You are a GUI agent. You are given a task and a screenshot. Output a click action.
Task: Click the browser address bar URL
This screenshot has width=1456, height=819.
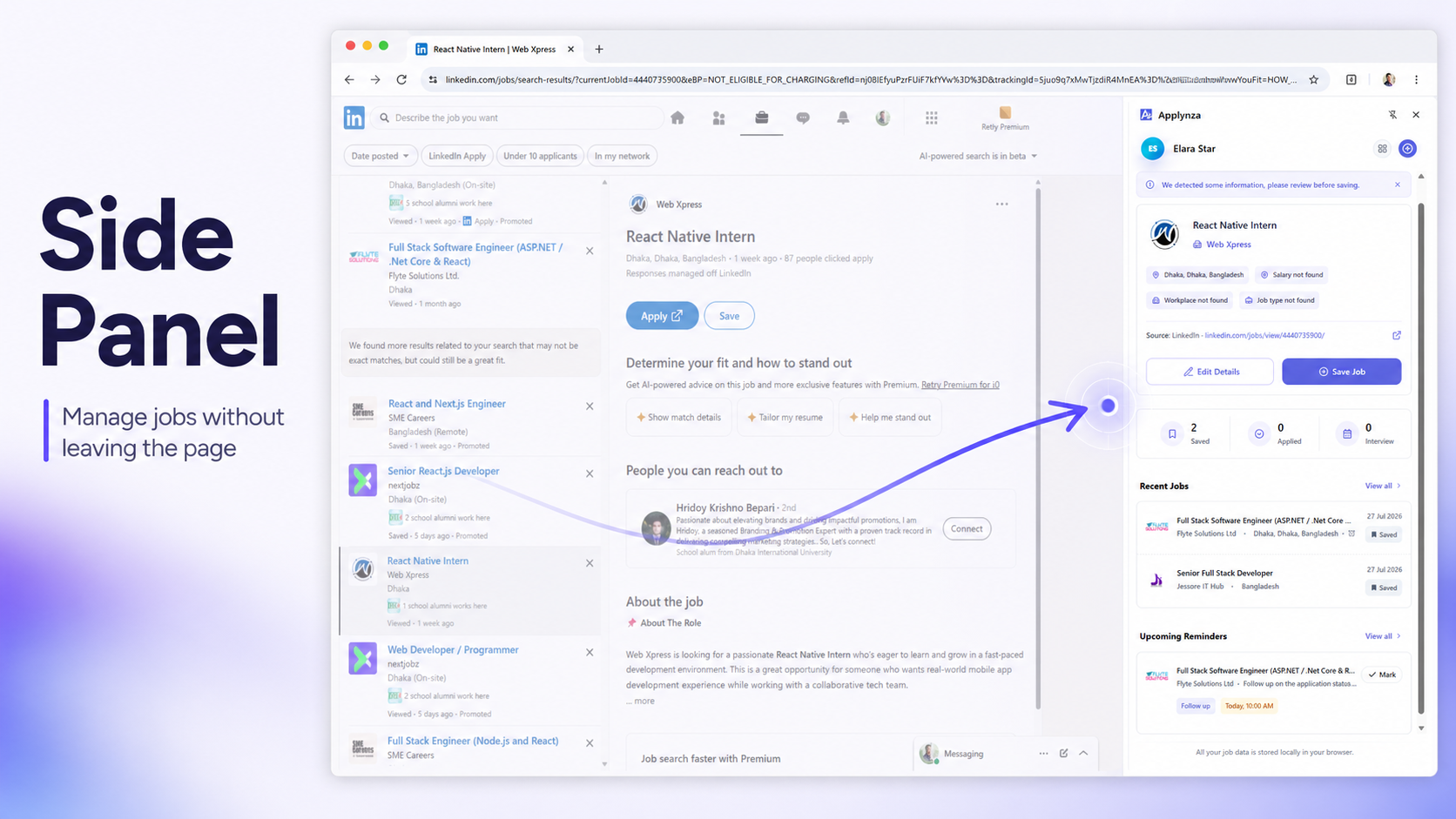pos(871,79)
